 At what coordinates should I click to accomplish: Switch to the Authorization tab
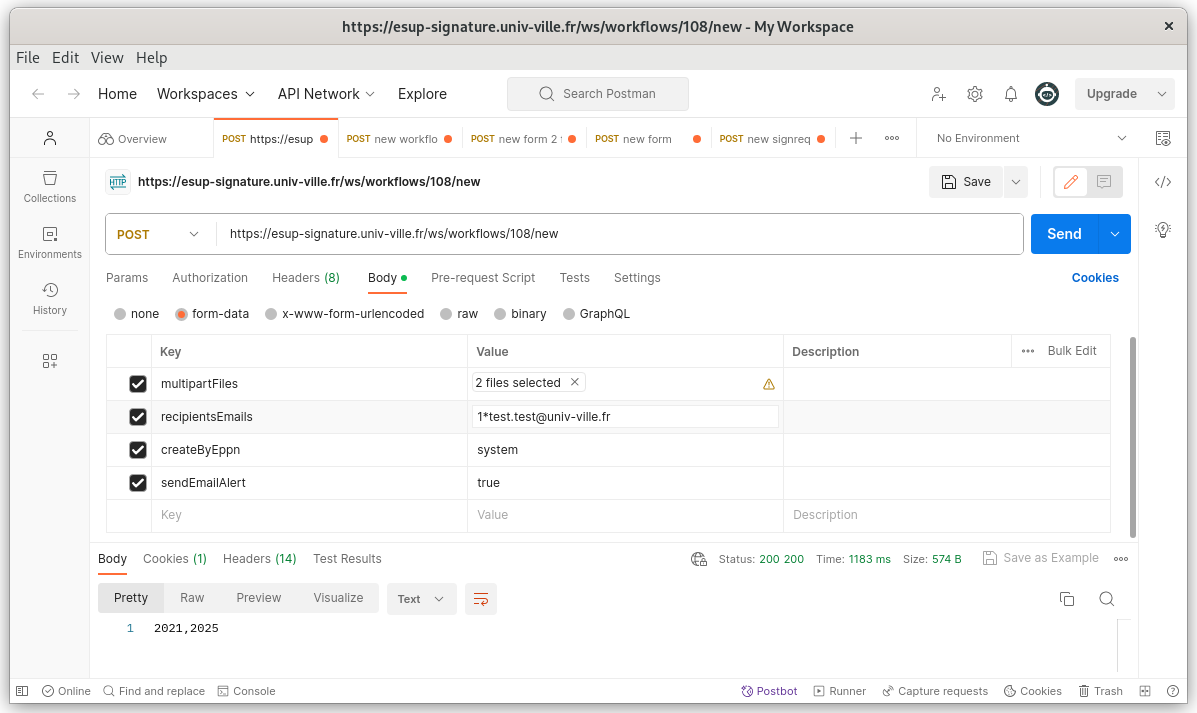pos(210,278)
